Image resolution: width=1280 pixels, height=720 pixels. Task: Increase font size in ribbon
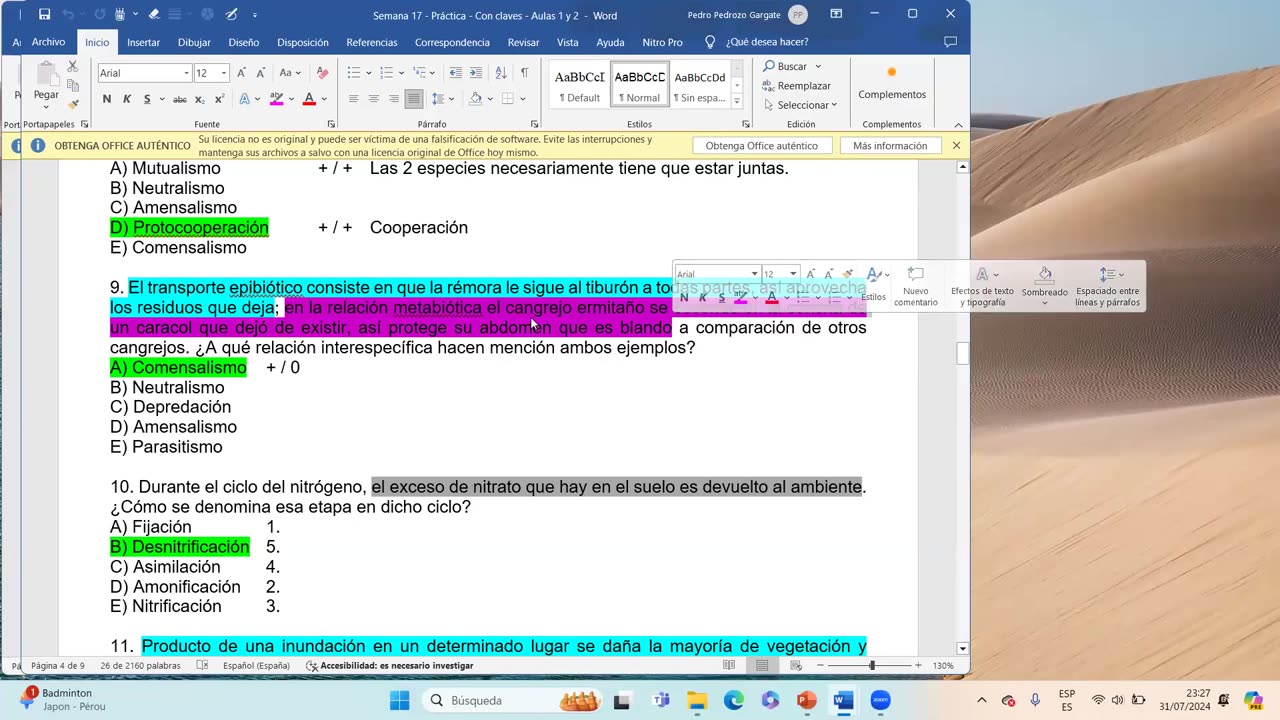(x=242, y=73)
